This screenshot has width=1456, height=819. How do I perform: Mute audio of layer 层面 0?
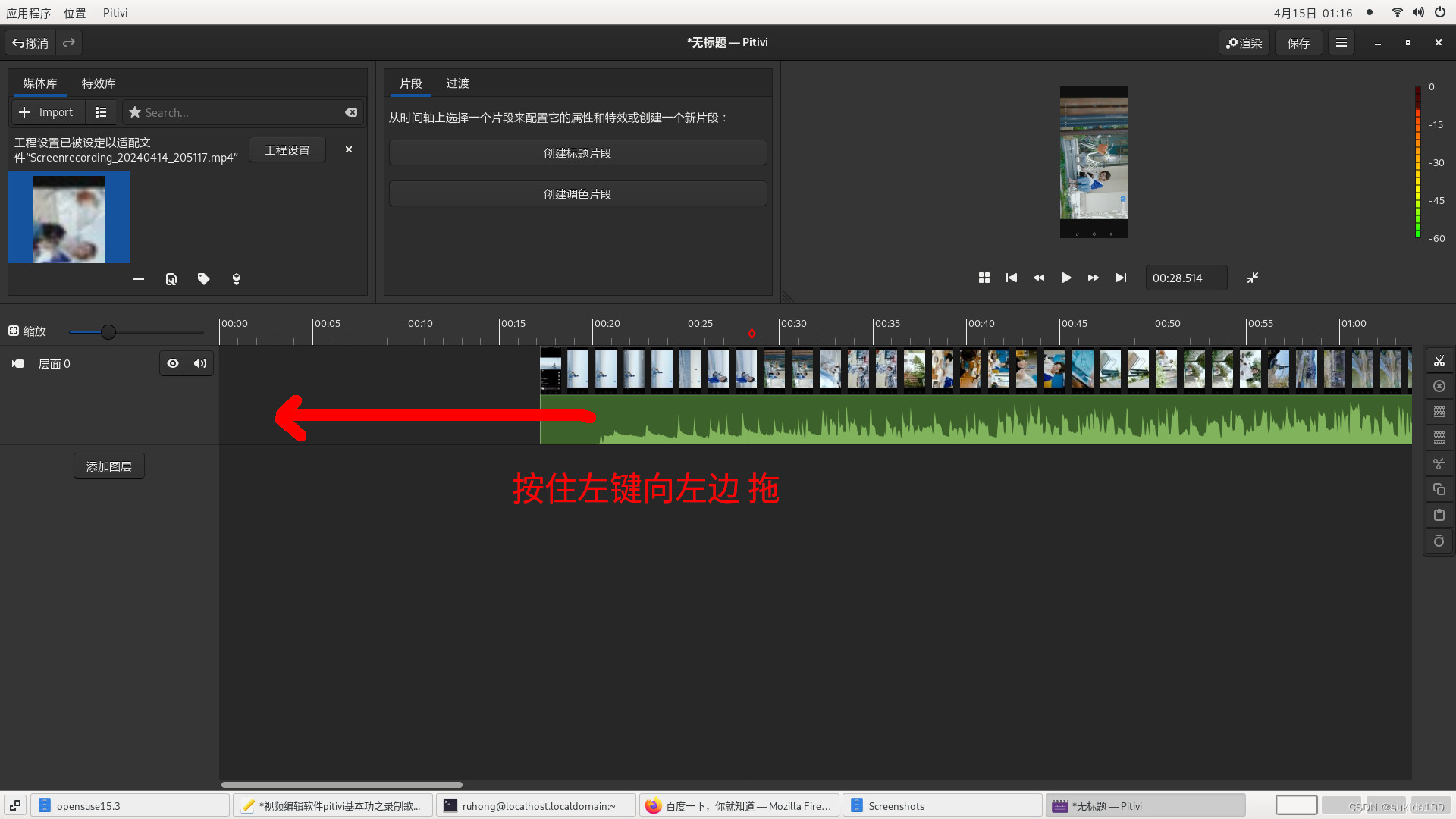[x=200, y=364]
